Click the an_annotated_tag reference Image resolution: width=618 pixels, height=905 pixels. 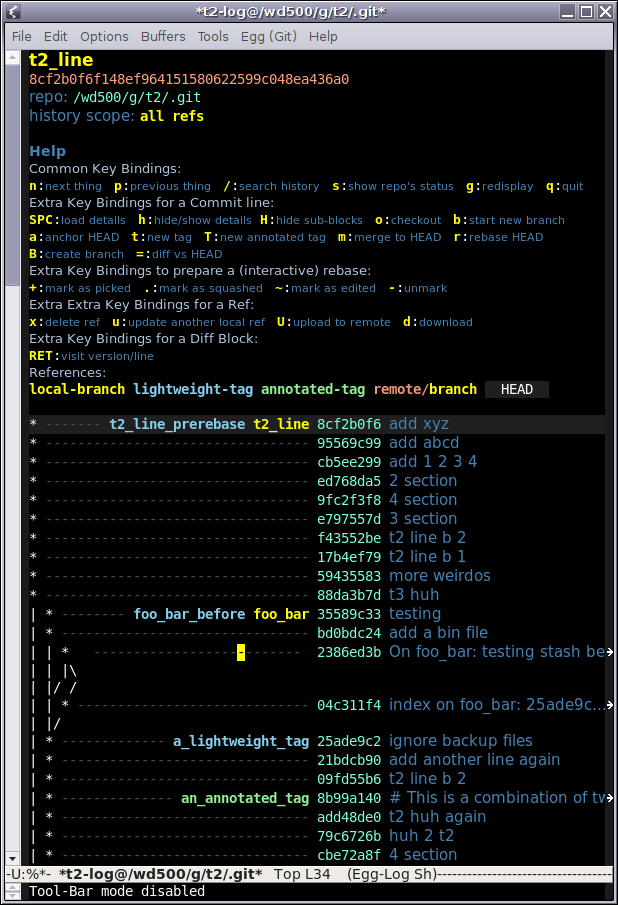coord(245,798)
